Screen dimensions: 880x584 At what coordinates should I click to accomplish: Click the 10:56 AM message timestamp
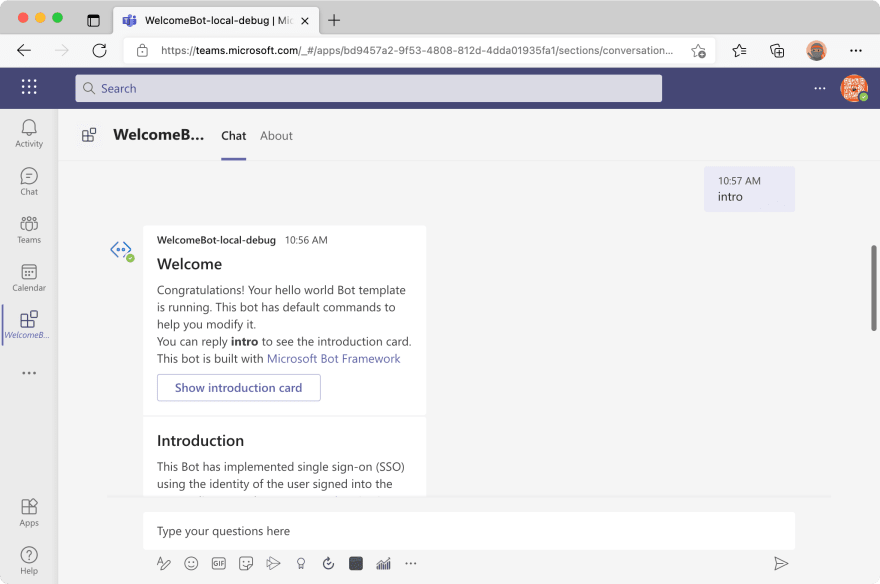[x=306, y=240]
